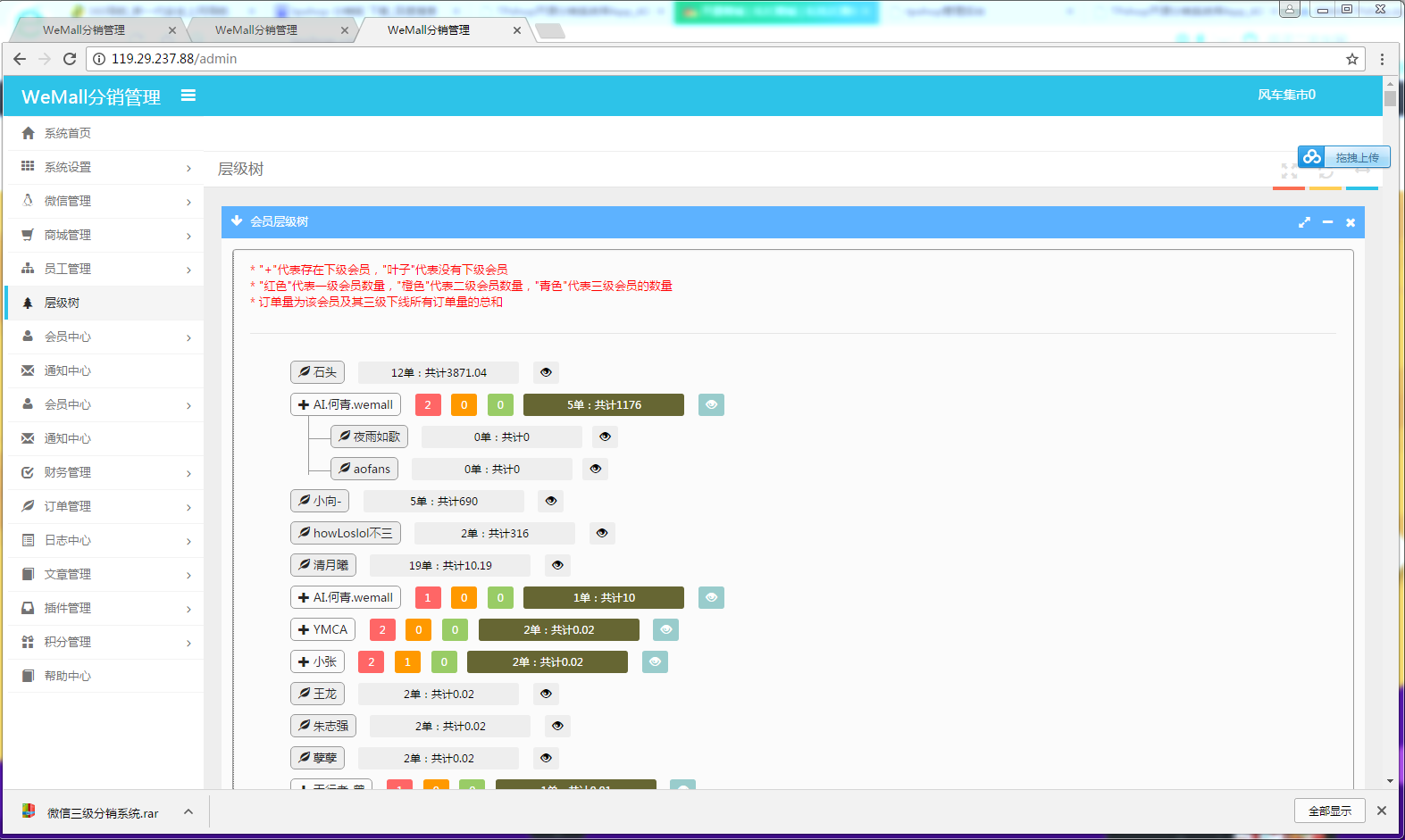Expand the 员工管理 sidebar menu
The width and height of the screenshot is (1405, 840).
(x=104, y=269)
